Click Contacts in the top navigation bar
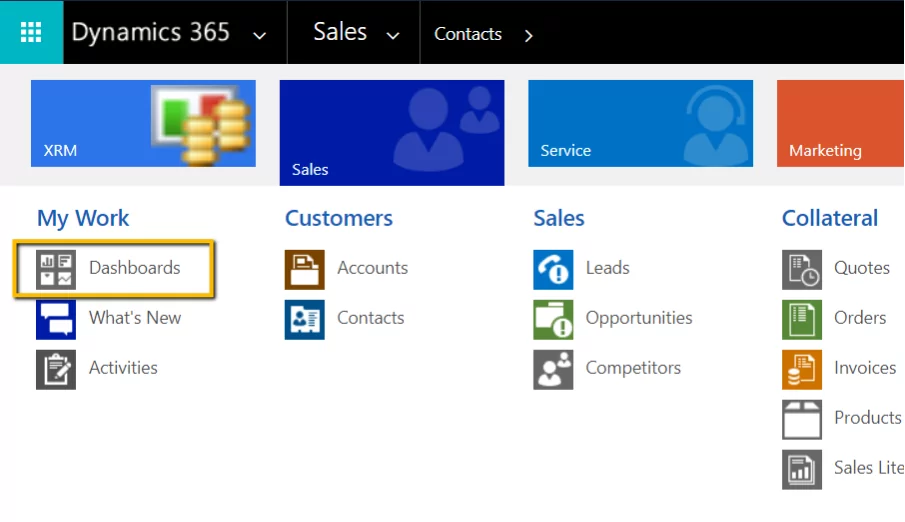The image size is (905, 522). click(x=468, y=34)
